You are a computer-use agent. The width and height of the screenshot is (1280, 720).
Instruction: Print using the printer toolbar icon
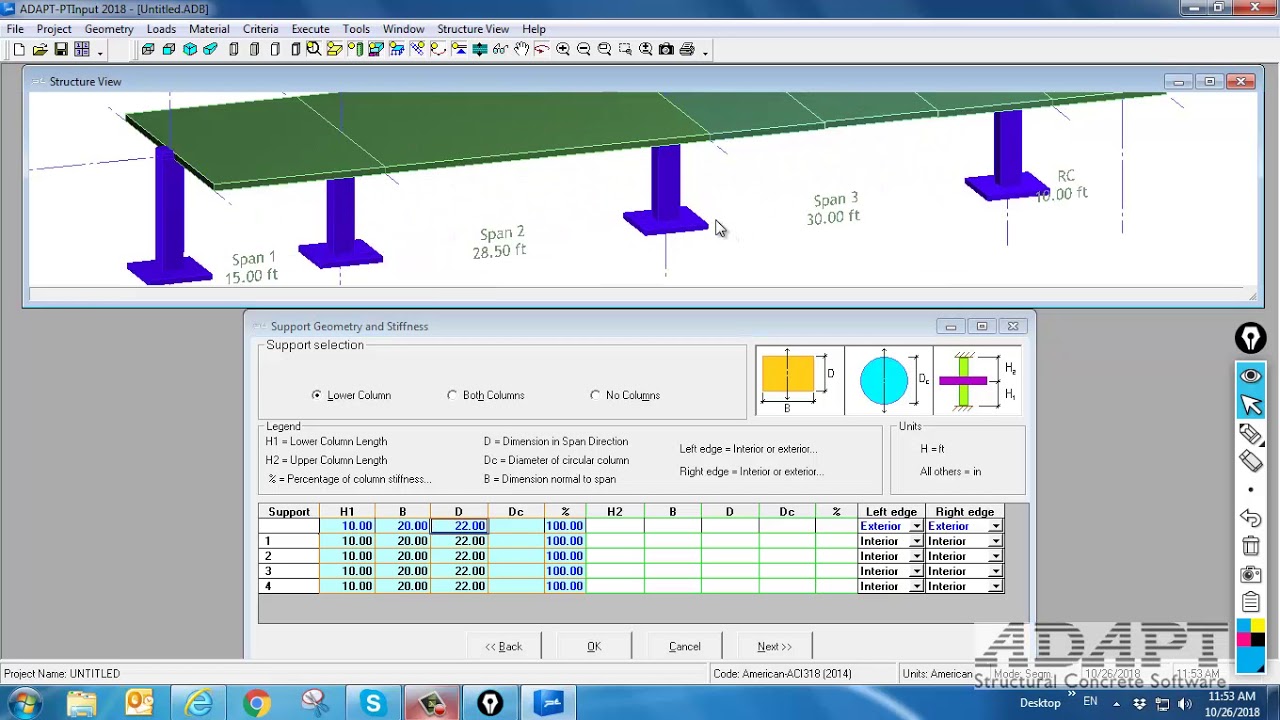click(687, 49)
